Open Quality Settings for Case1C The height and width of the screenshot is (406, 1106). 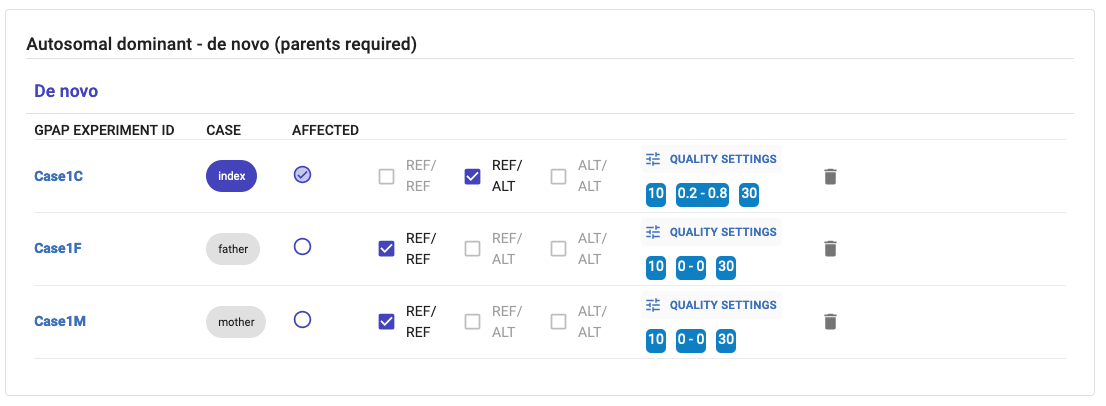pos(711,159)
